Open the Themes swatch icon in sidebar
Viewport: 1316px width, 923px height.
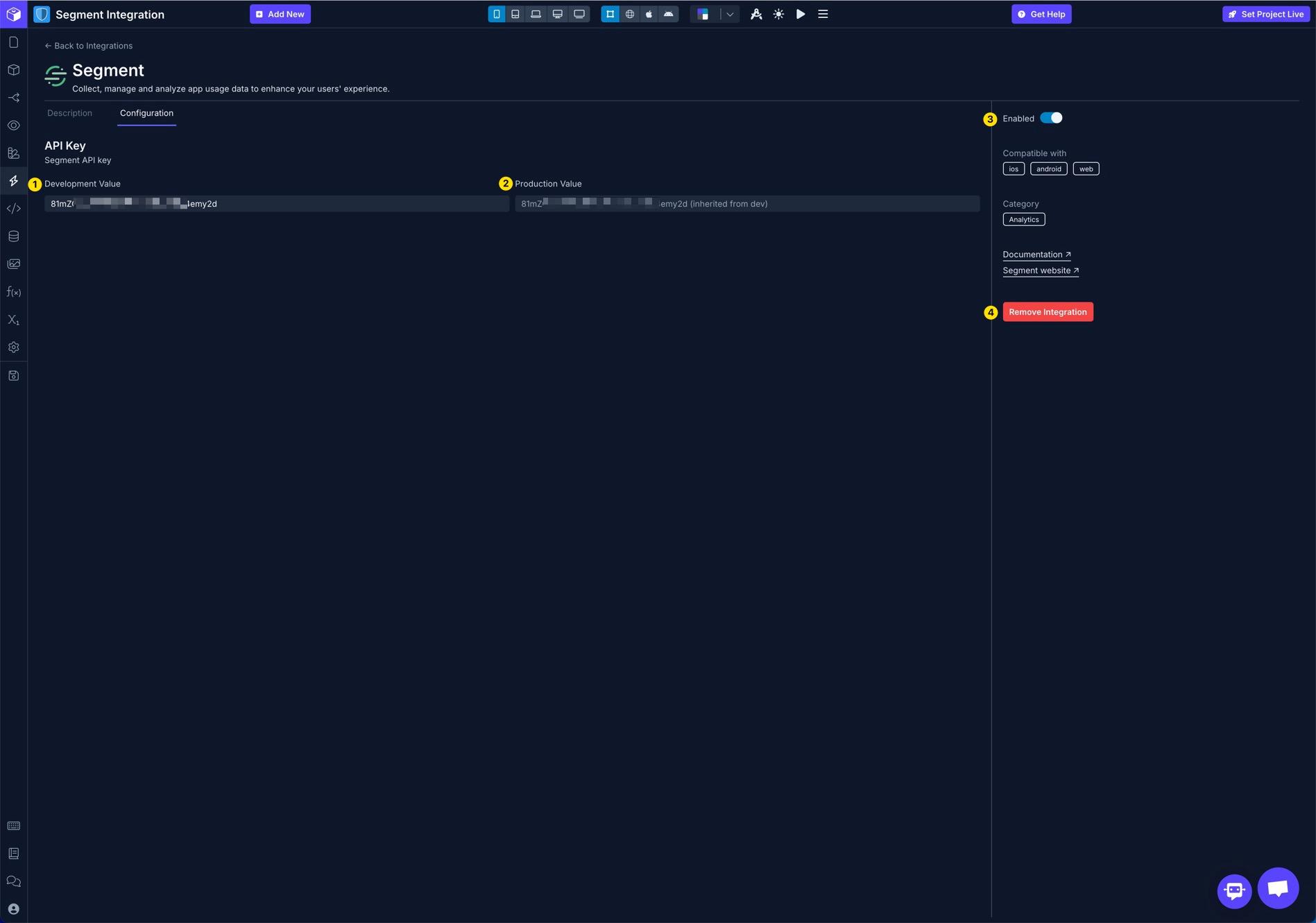coord(13,153)
